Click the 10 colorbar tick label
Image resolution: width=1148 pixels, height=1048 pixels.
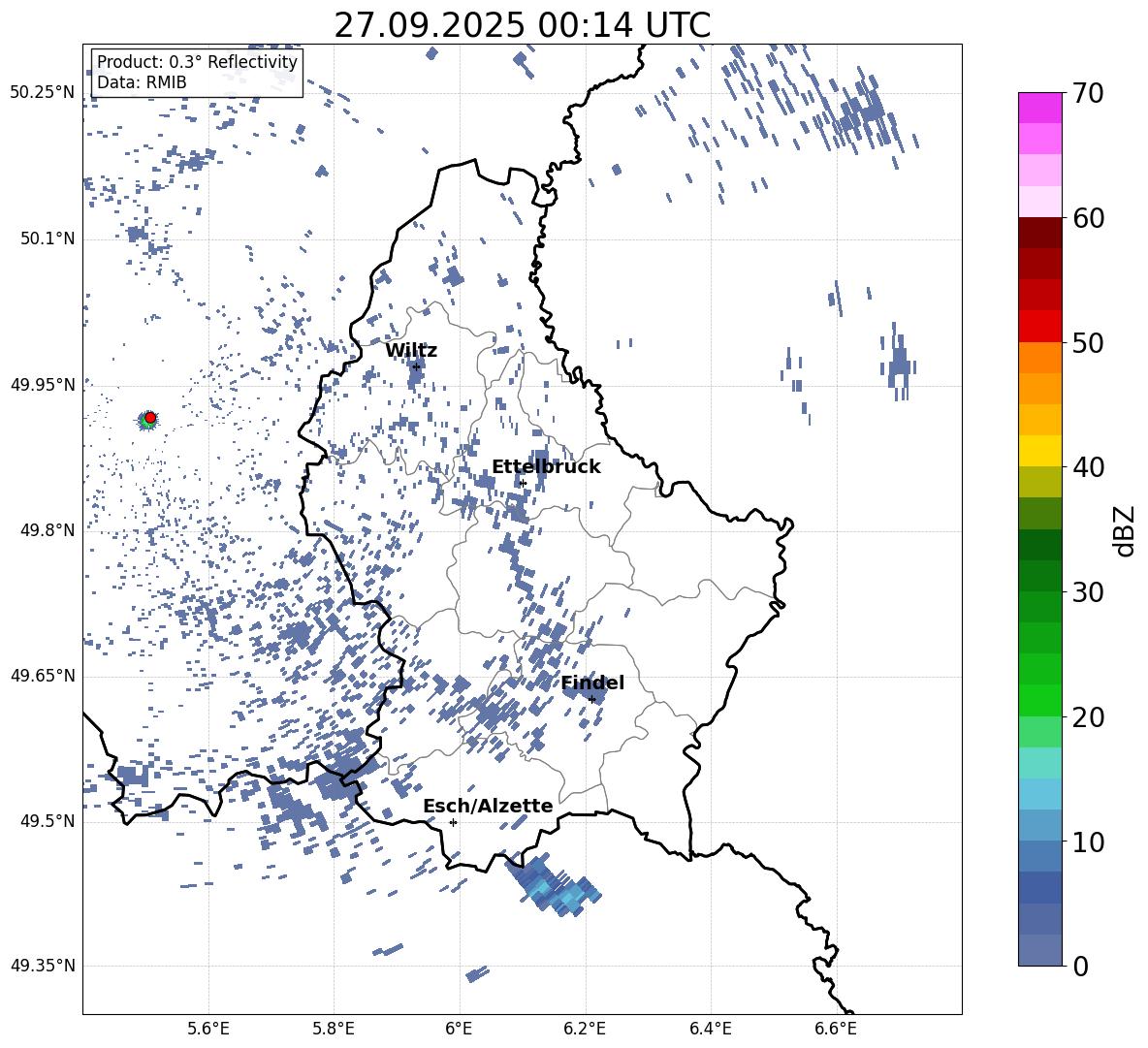click(1088, 842)
